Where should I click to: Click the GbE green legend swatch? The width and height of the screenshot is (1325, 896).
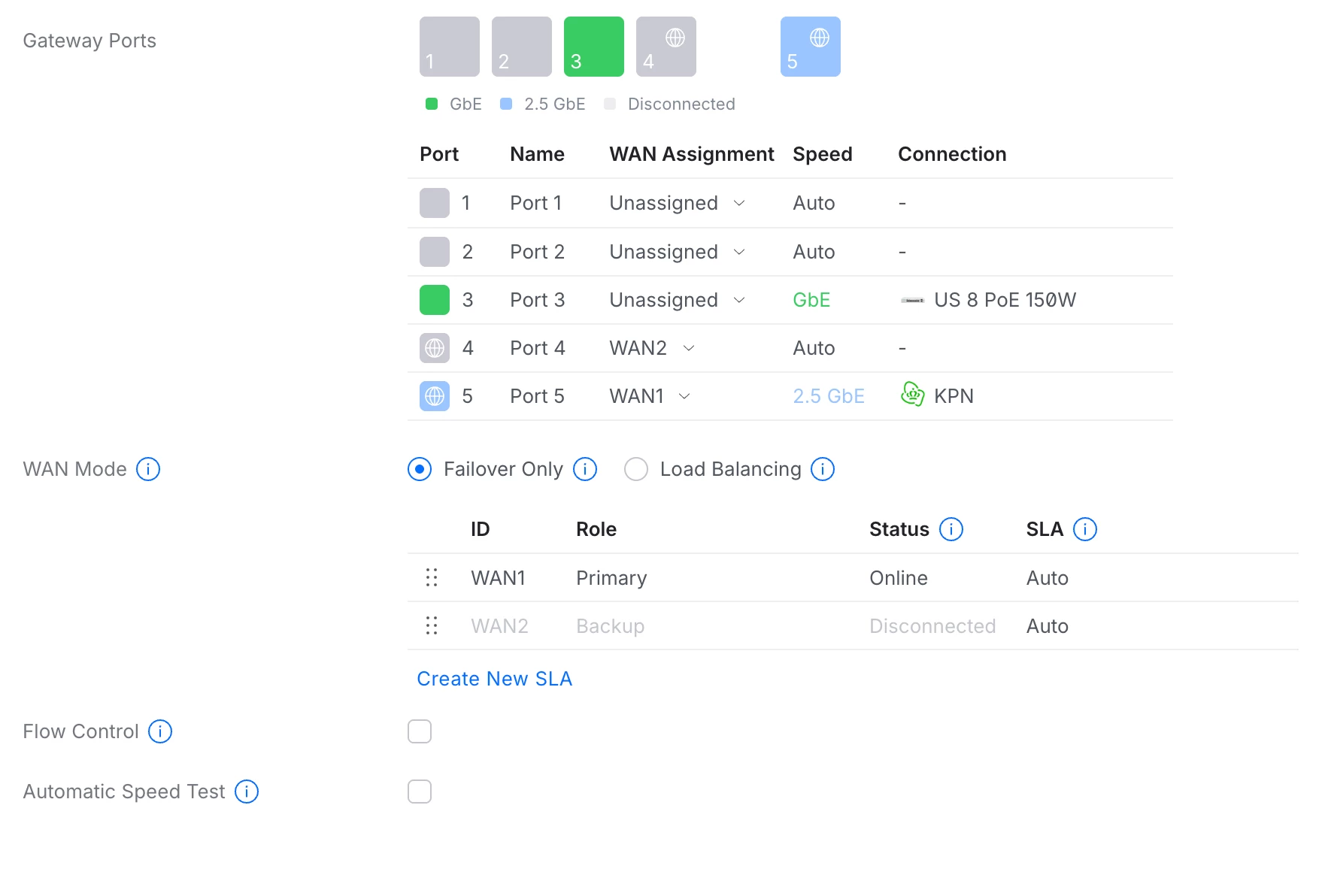tap(432, 104)
